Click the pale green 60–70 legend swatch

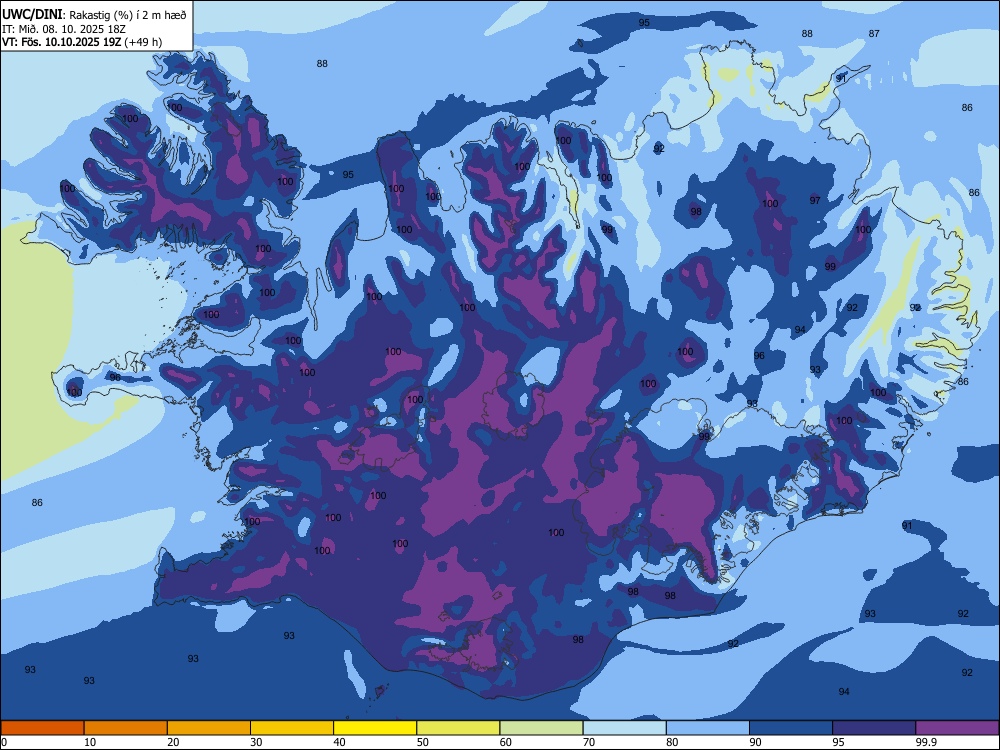(x=541, y=728)
